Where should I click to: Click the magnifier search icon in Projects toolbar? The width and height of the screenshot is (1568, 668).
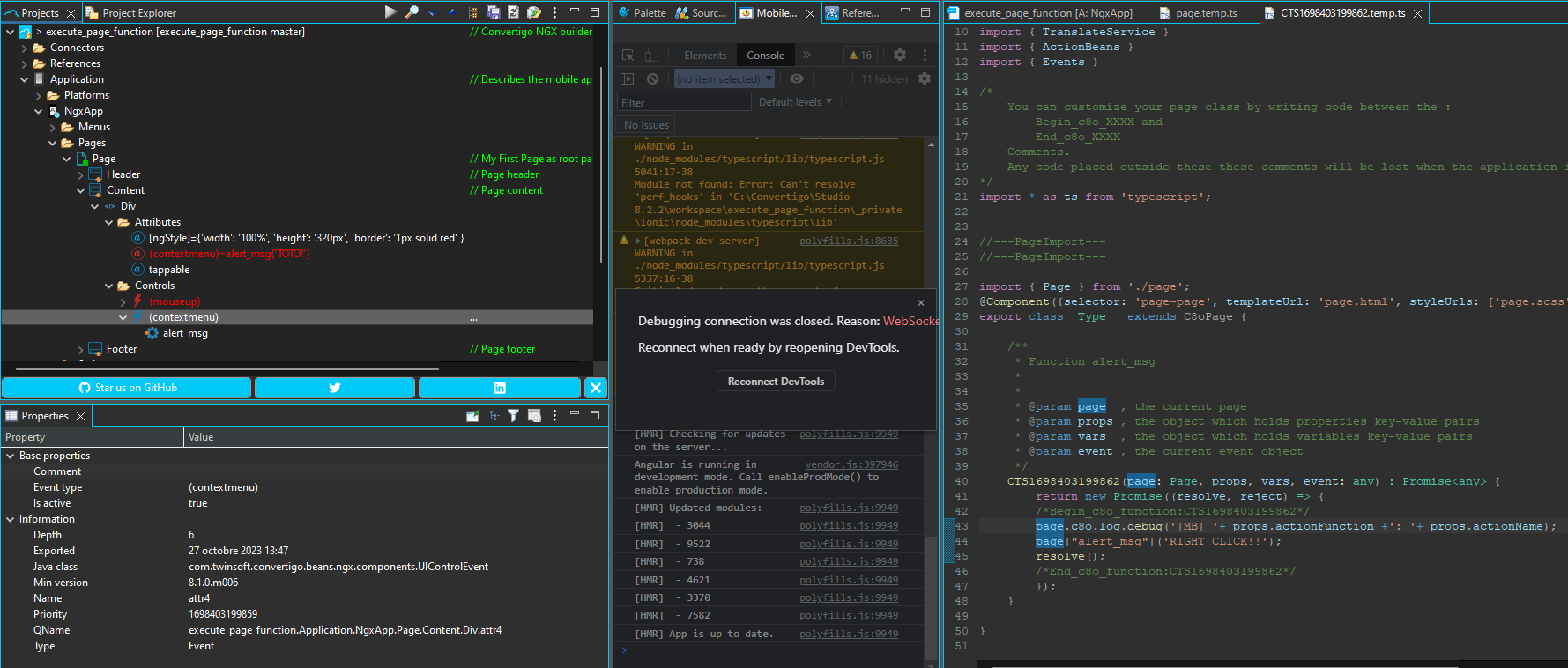tap(412, 12)
